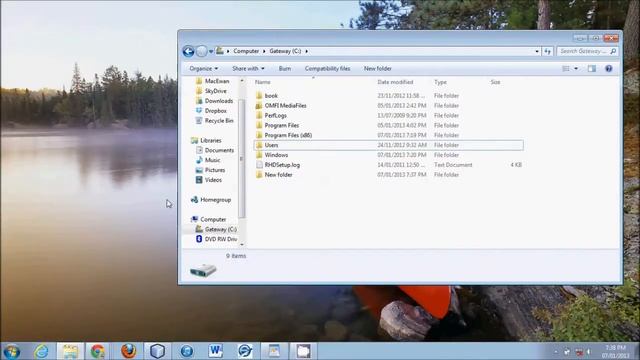This screenshot has height=360, width=640.
Task: Select SkyDrive in the navigation pane
Action: coord(216,91)
